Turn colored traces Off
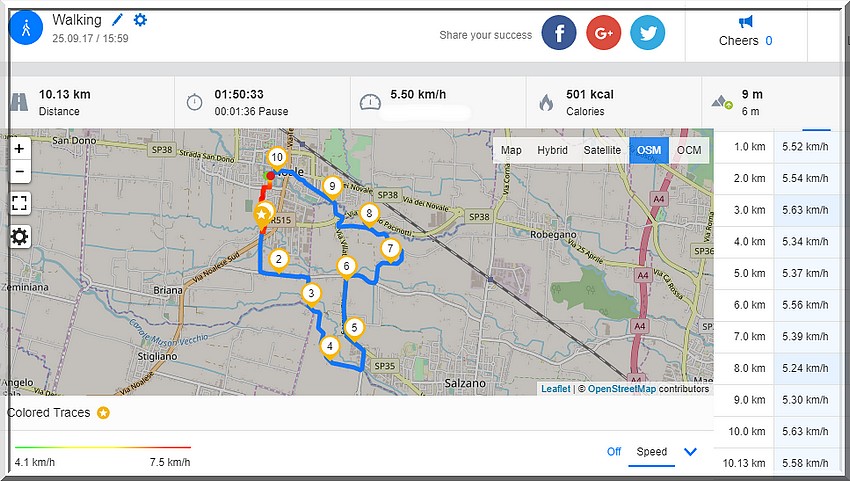The image size is (850, 481). (614, 452)
